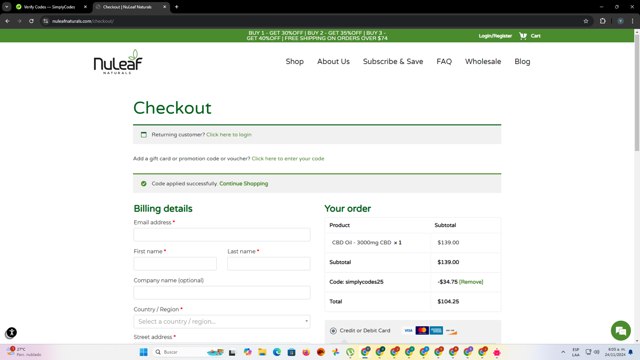The image size is (640, 360).
Task: Open the weather widget in taskbar
Action: click(x=24, y=352)
